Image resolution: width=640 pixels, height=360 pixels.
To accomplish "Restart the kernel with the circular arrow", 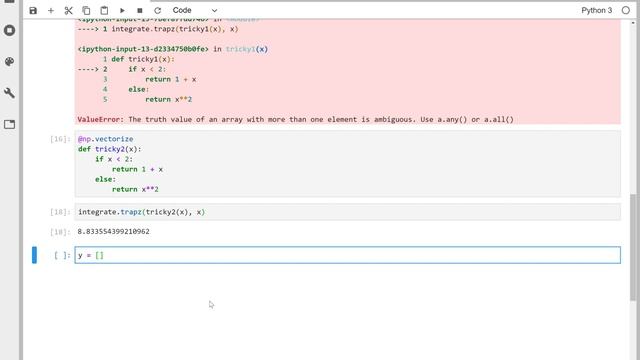I will tap(158, 11).
